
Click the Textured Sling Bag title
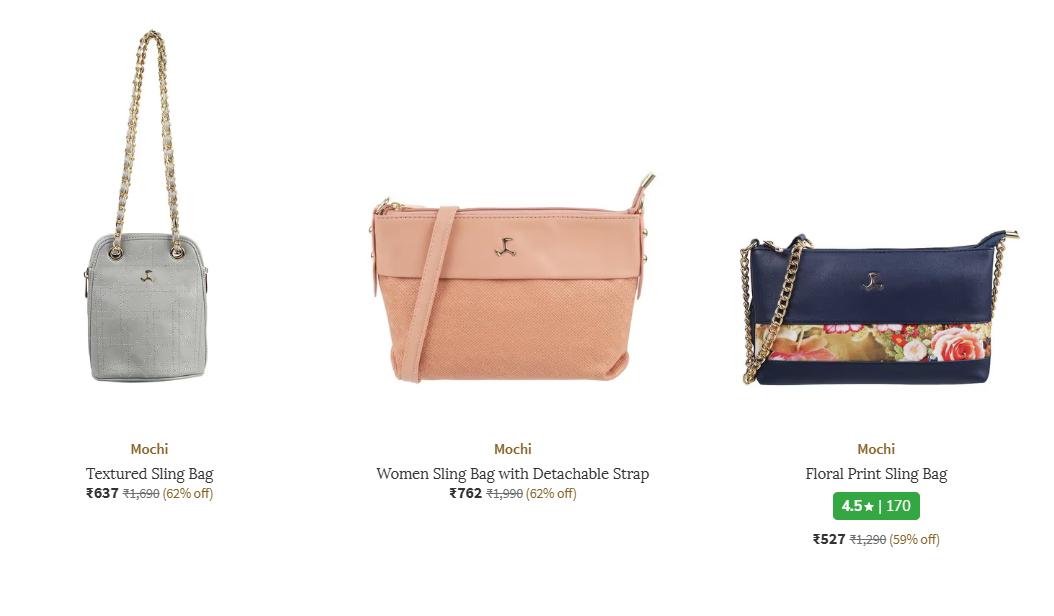(x=149, y=473)
